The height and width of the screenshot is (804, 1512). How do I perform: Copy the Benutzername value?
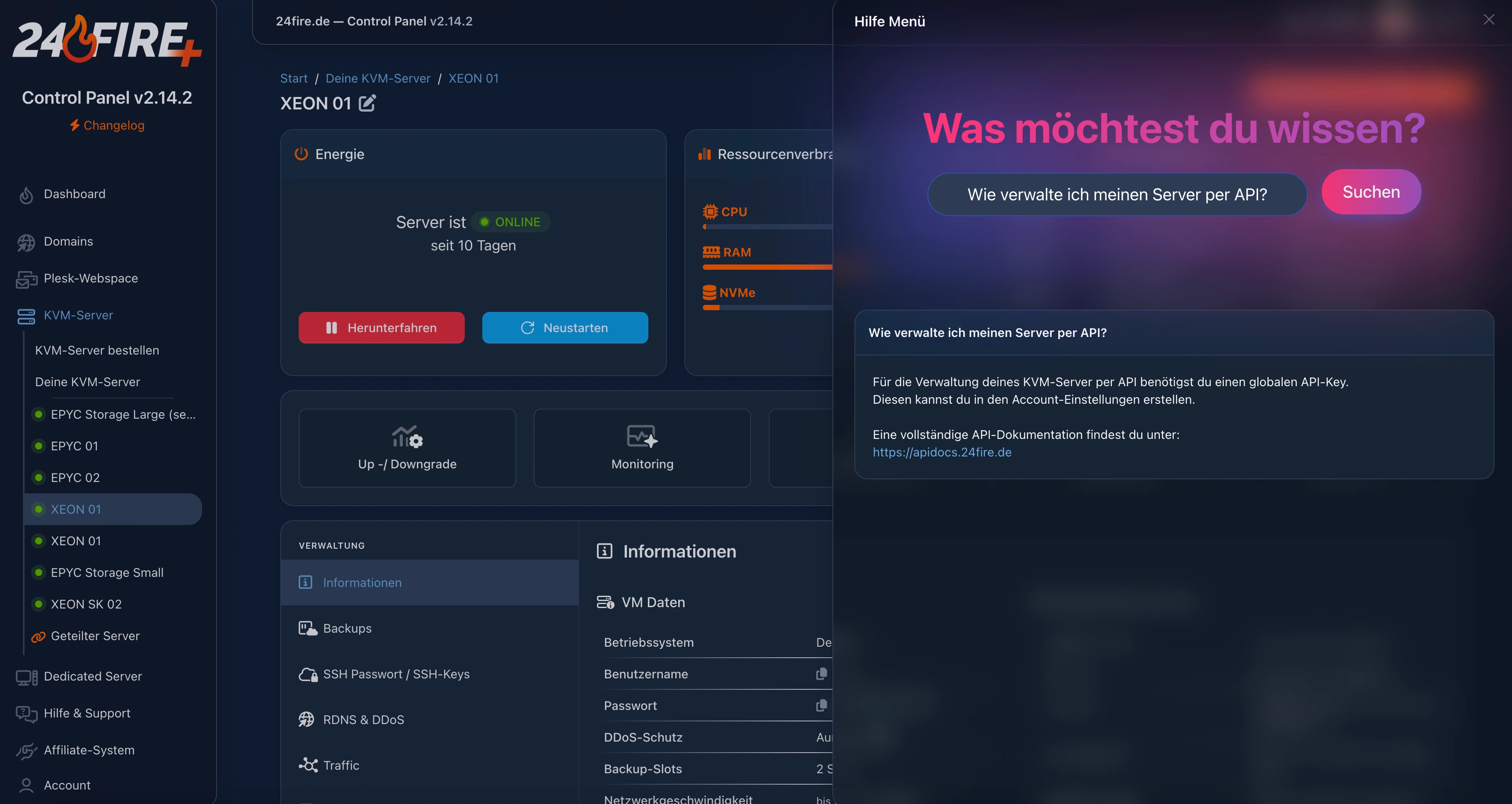pos(822,674)
